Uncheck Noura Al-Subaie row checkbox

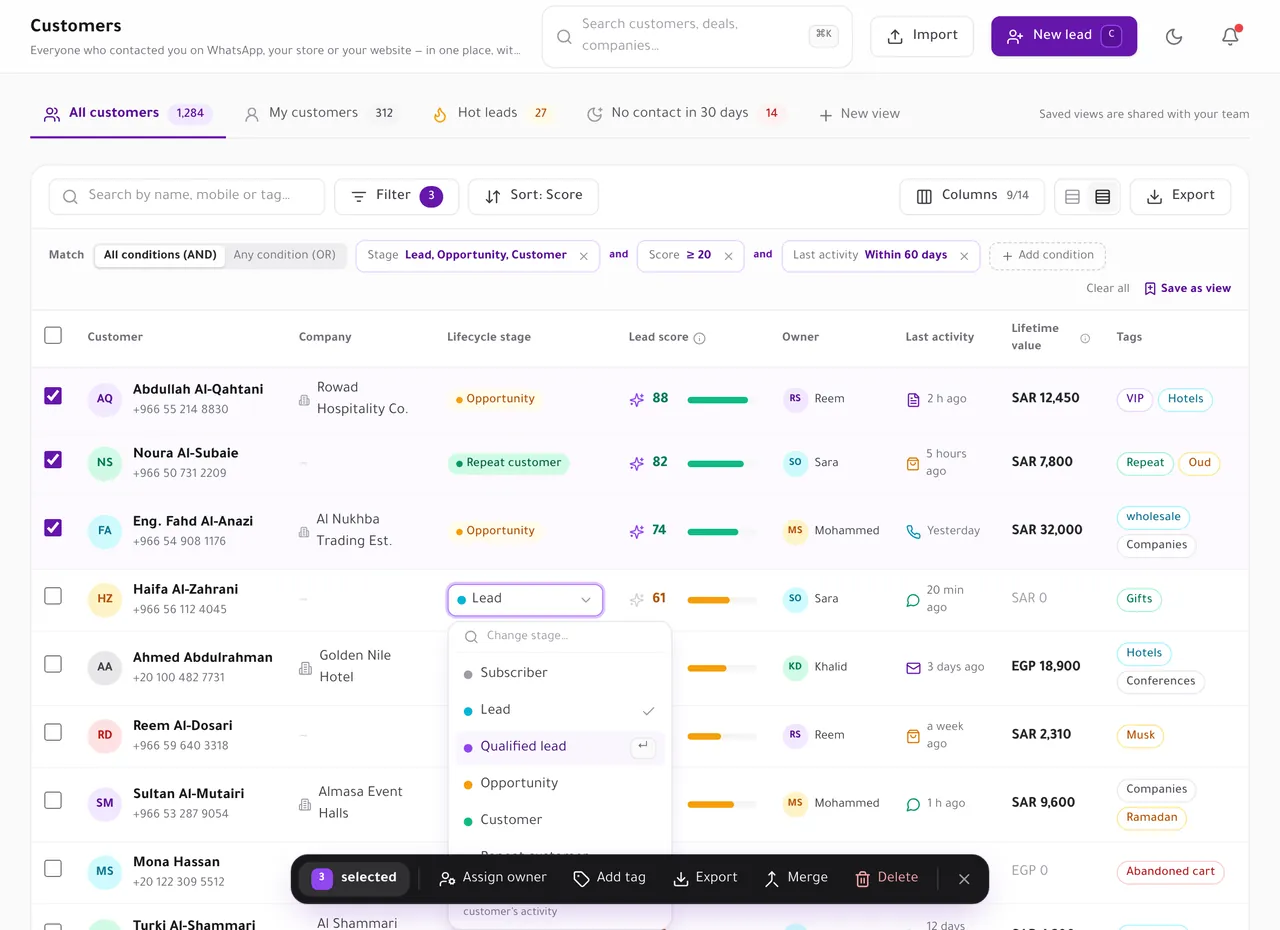(53, 460)
